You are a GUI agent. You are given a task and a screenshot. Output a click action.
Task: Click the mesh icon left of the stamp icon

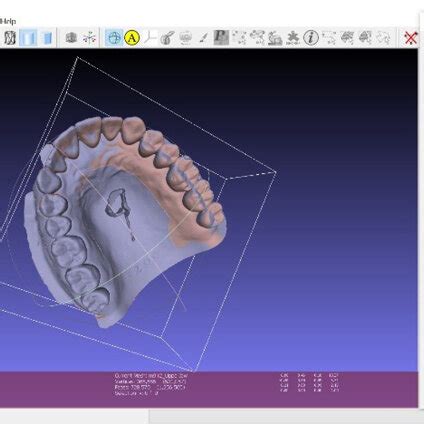257,38
